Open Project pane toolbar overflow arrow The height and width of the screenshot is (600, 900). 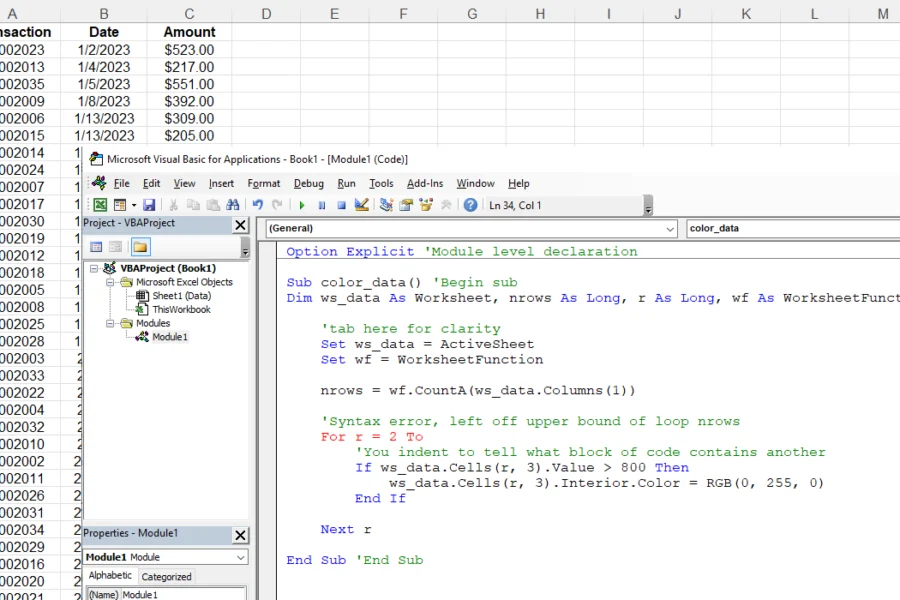click(245, 249)
